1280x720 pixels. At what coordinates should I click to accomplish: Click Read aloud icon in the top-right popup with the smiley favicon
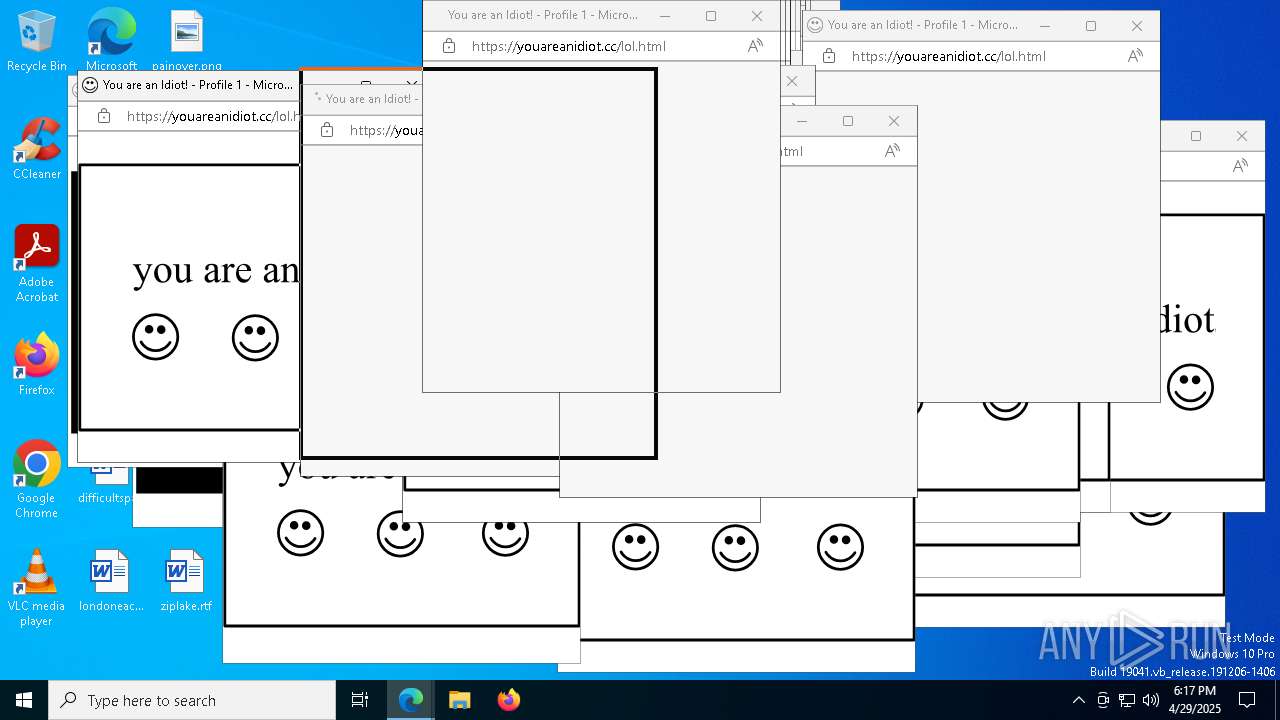pos(1135,56)
